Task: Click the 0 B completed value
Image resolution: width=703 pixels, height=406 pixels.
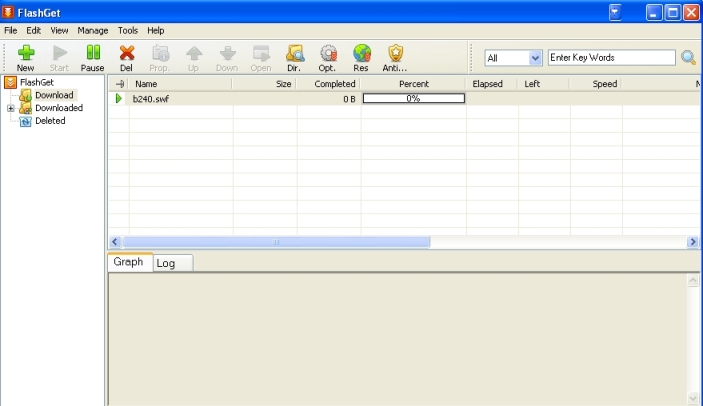Action: pos(349,99)
